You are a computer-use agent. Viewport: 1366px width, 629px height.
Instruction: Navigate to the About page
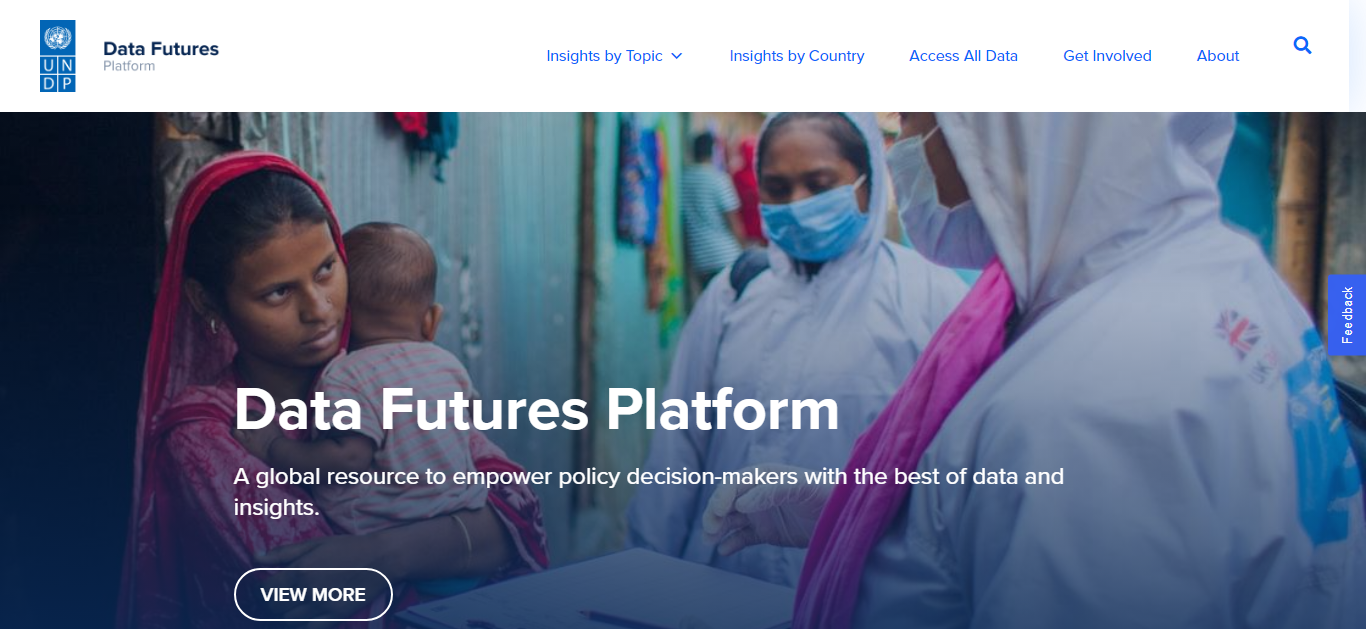click(1218, 56)
